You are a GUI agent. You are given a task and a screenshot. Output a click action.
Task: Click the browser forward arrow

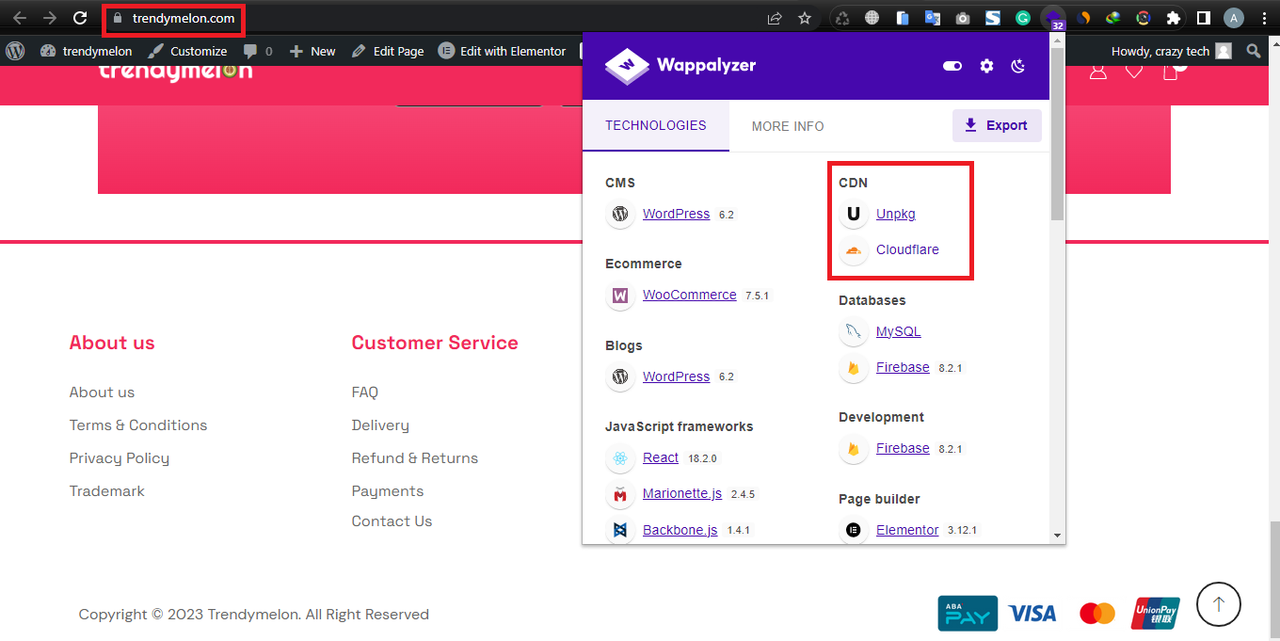point(49,18)
